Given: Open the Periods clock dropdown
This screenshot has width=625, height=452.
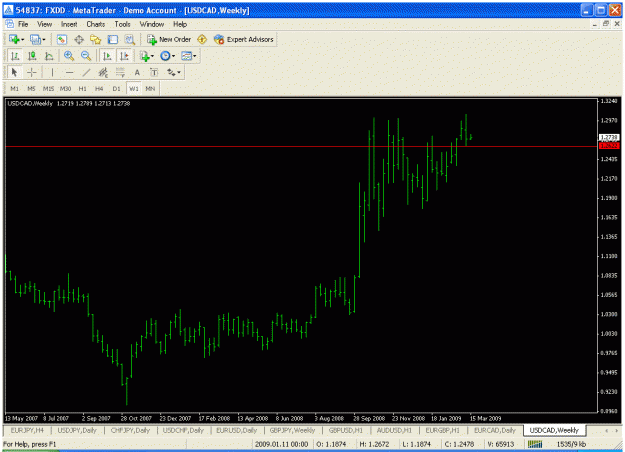Looking at the screenshot, I should pos(167,56).
